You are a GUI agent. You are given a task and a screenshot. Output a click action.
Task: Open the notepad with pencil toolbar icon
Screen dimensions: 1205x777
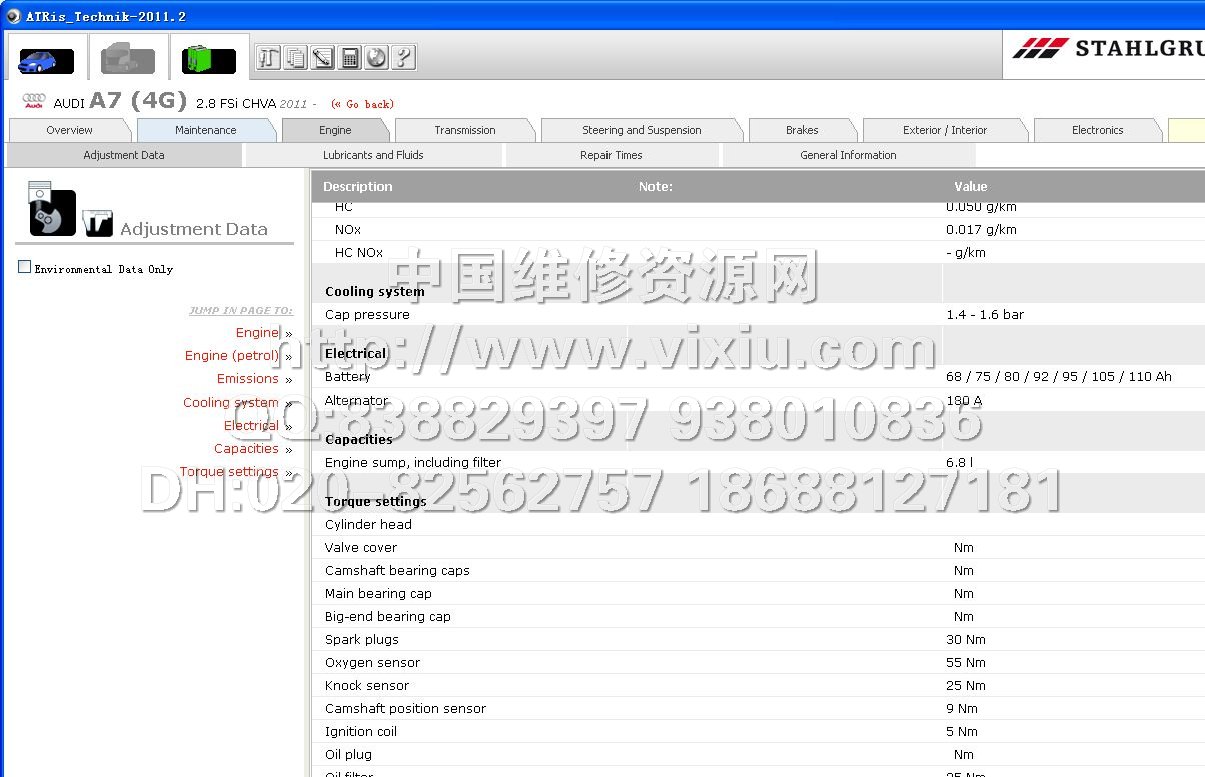[x=322, y=58]
